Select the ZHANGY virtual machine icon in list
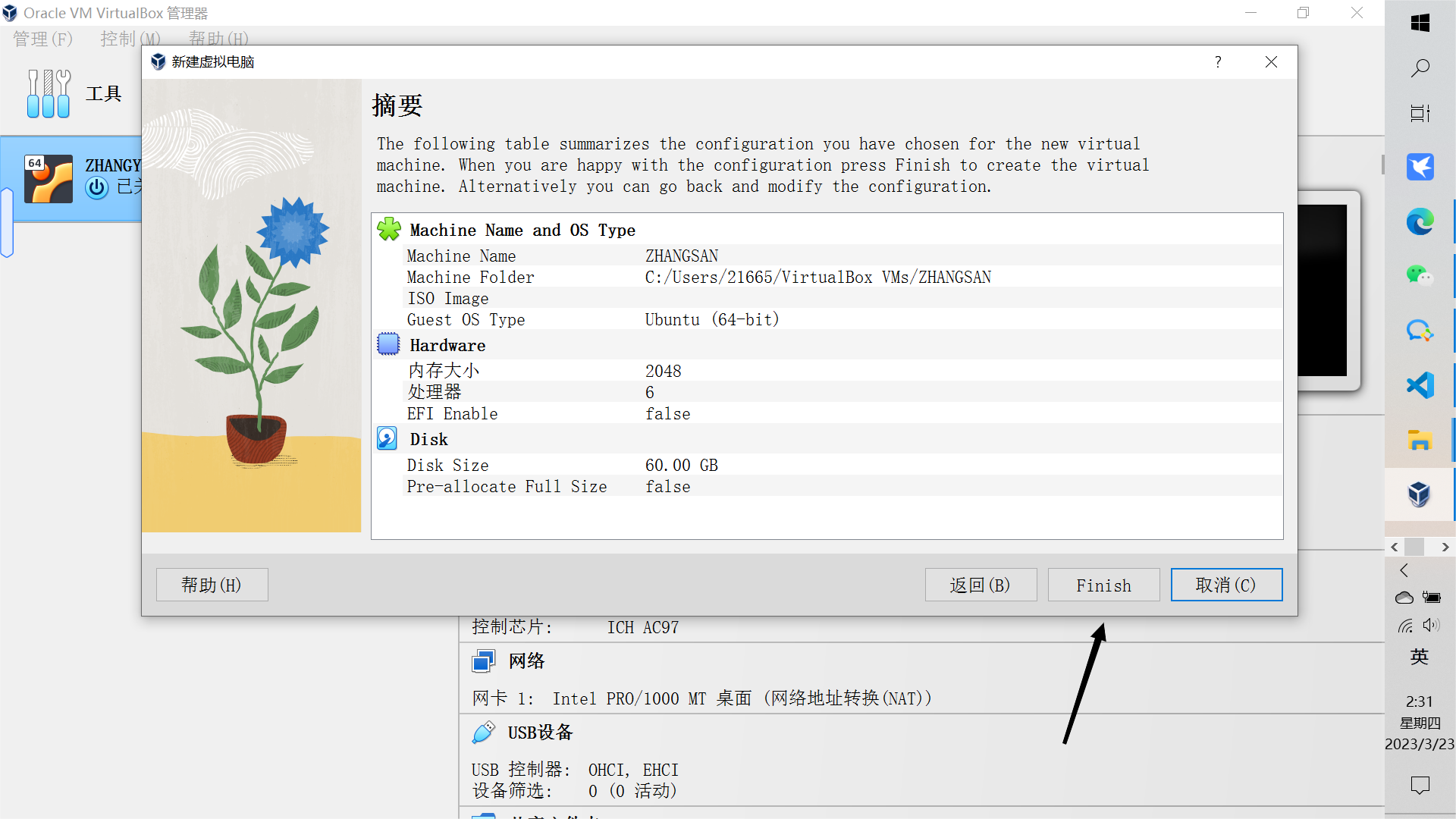The image size is (1456, 819). coord(49,179)
